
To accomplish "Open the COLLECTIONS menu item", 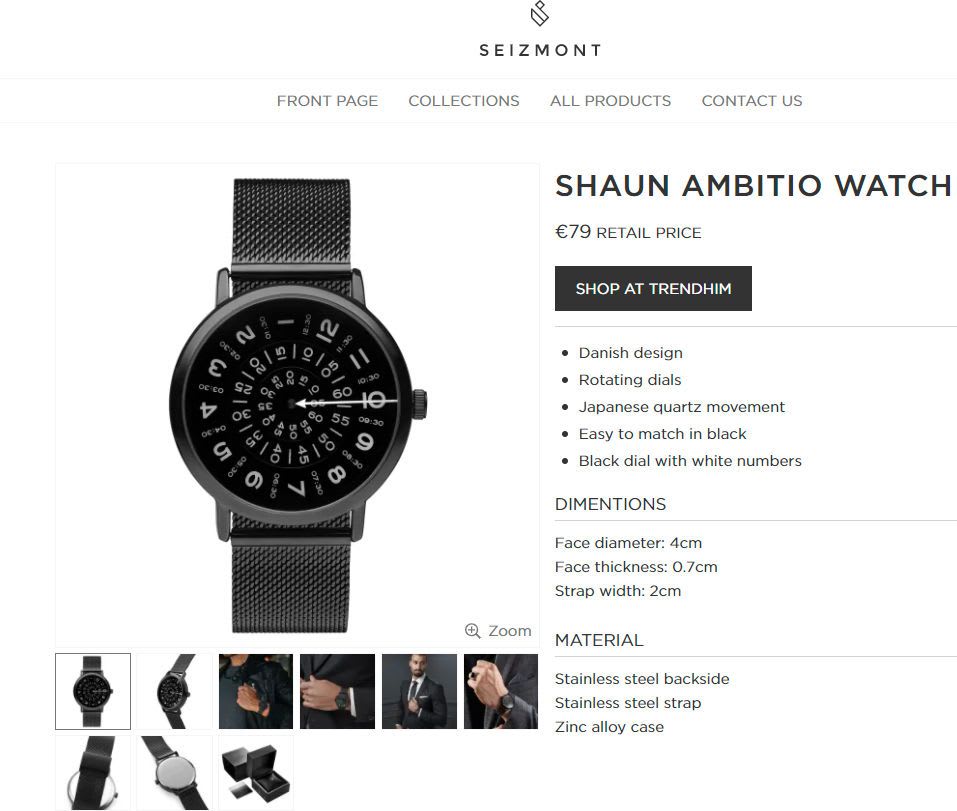I will (x=464, y=101).
